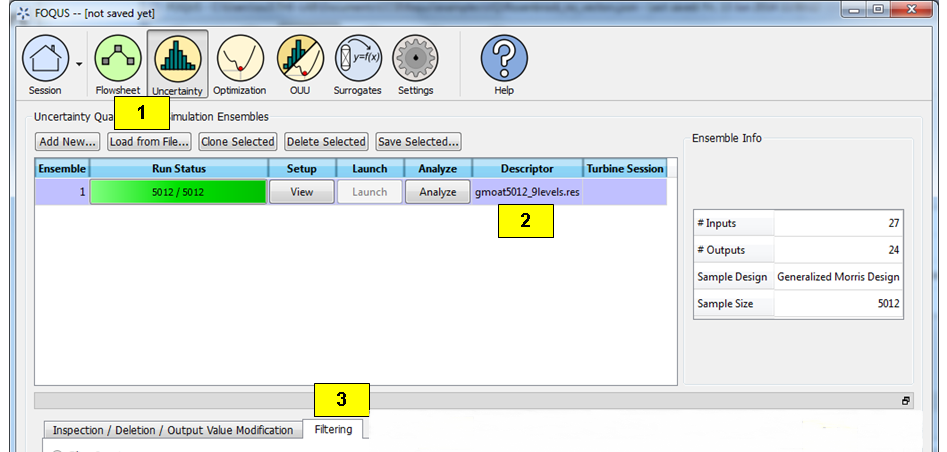Click the Setup column header
This screenshot has height=452, width=947.
pos(301,169)
